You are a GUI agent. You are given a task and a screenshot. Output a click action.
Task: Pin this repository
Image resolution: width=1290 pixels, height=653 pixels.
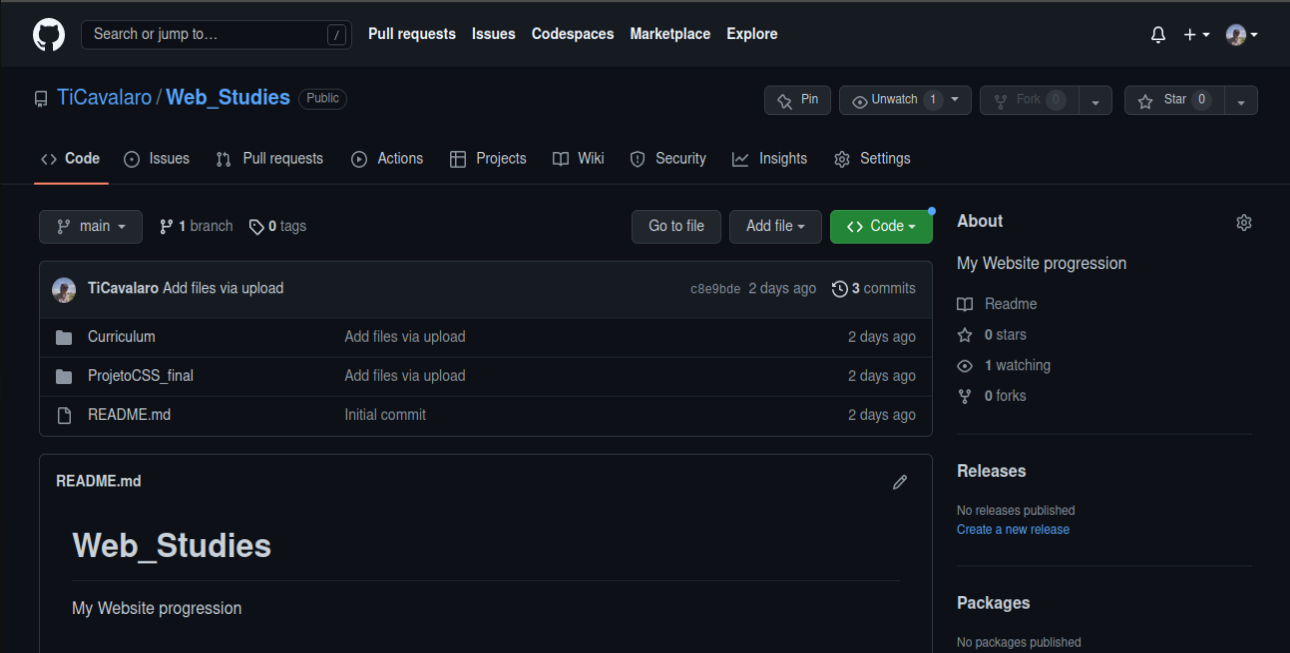click(x=798, y=100)
